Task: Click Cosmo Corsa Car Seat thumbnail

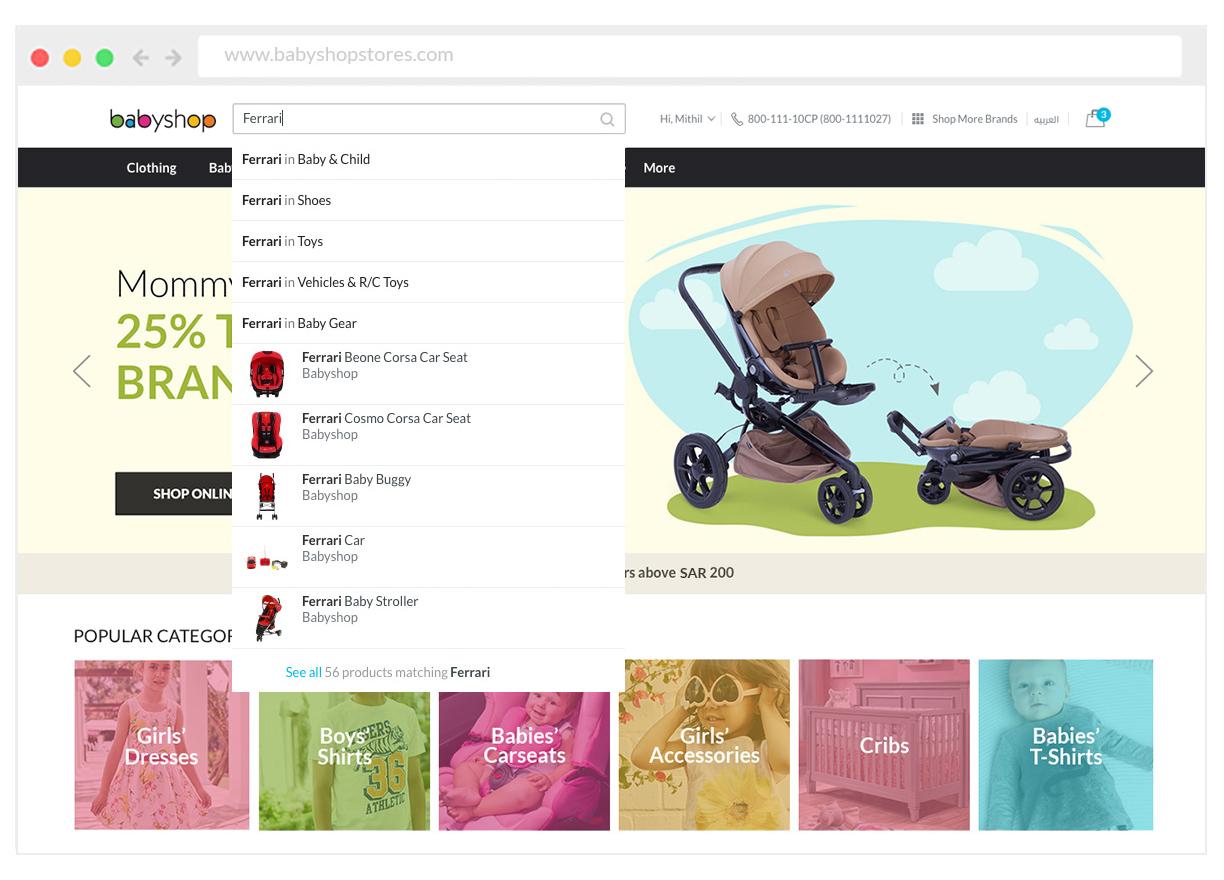Action: click(267, 435)
